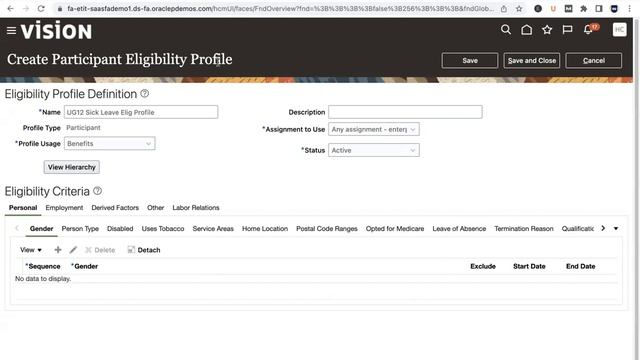Open the View menu dropdown
Screen dimensions: 640x360
tap(31, 250)
